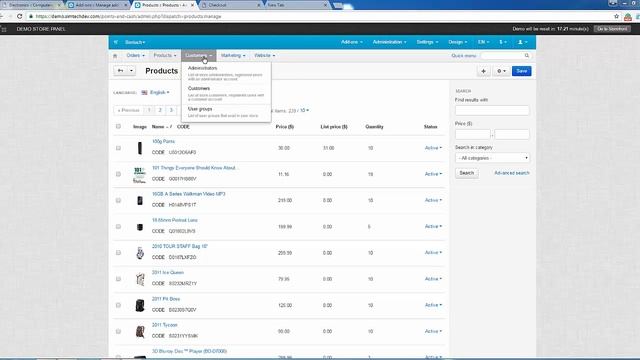Open the gear tools menu beside Save
The image size is (640, 360).
pos(501,71)
